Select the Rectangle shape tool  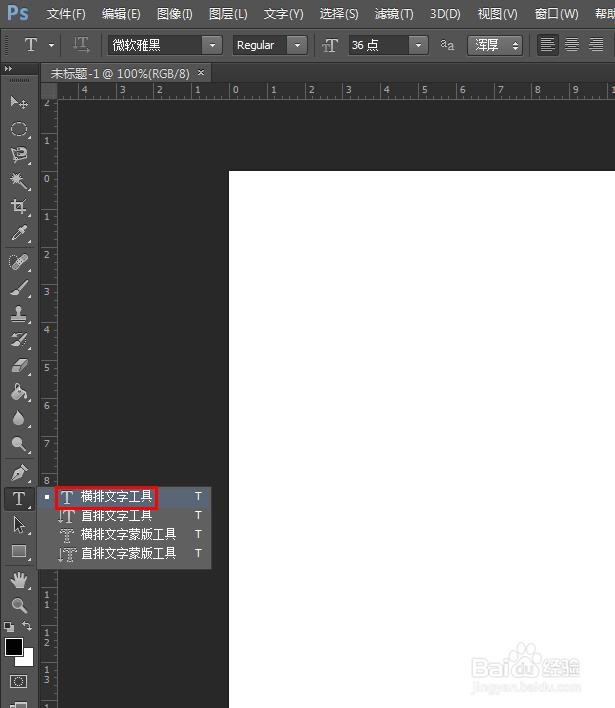pyautogui.click(x=19, y=551)
